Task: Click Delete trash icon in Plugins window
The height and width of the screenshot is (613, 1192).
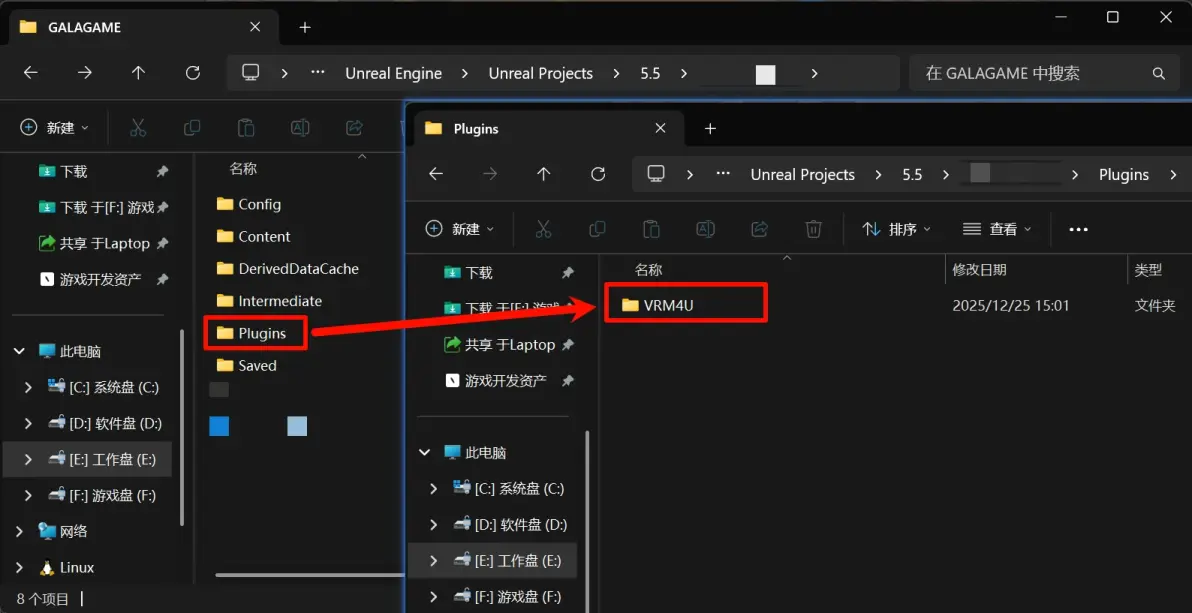Action: point(813,229)
